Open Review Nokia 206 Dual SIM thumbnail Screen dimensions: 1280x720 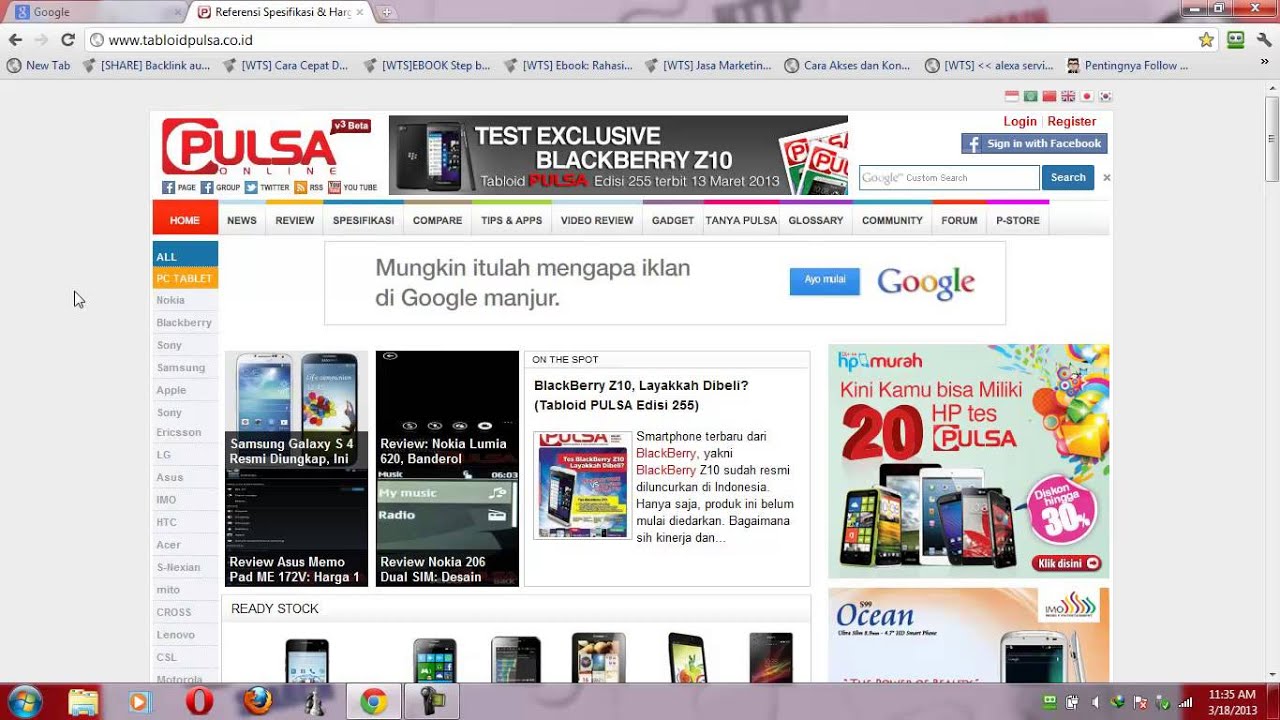click(447, 527)
